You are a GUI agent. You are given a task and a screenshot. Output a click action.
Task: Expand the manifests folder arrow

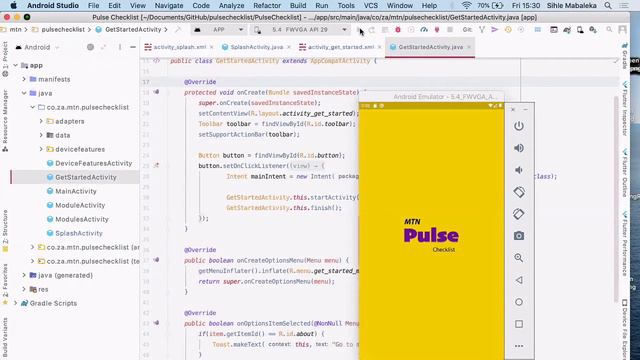point(24,79)
